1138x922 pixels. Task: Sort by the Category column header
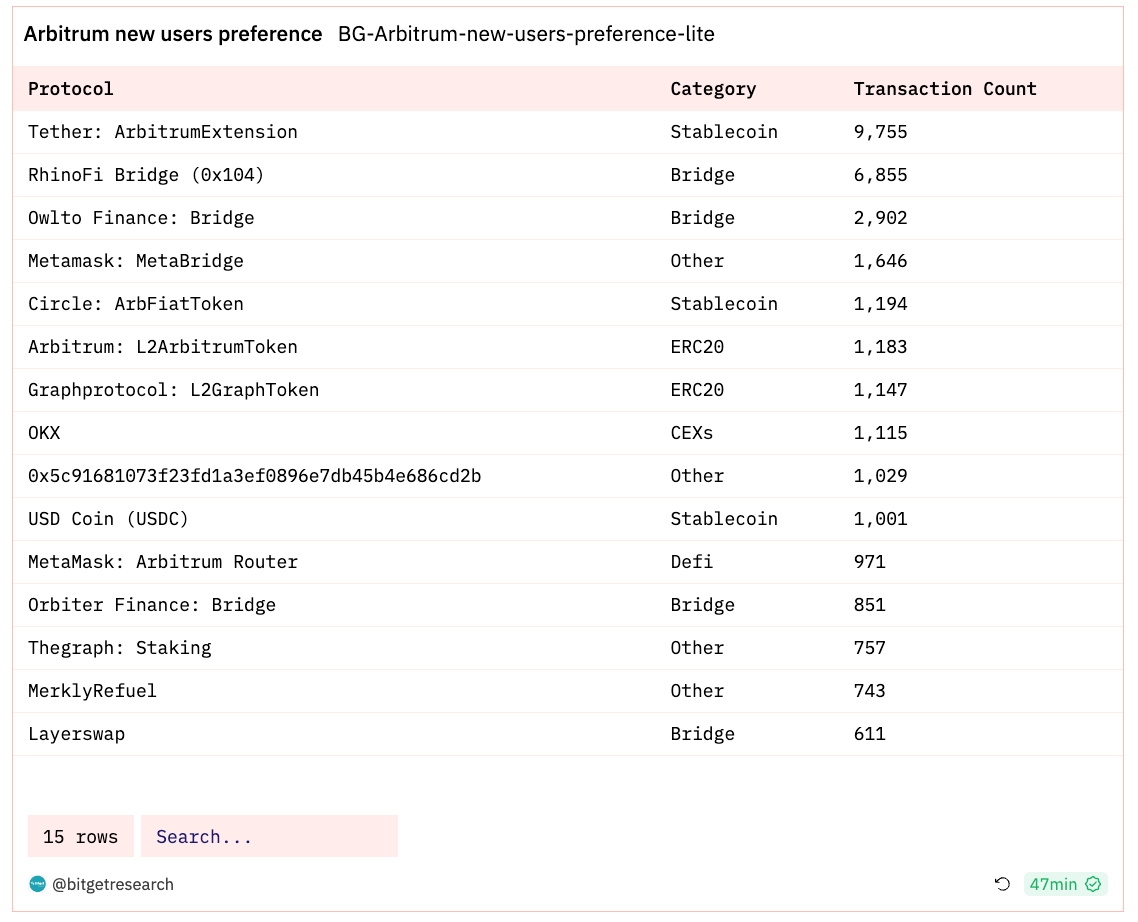[713, 89]
